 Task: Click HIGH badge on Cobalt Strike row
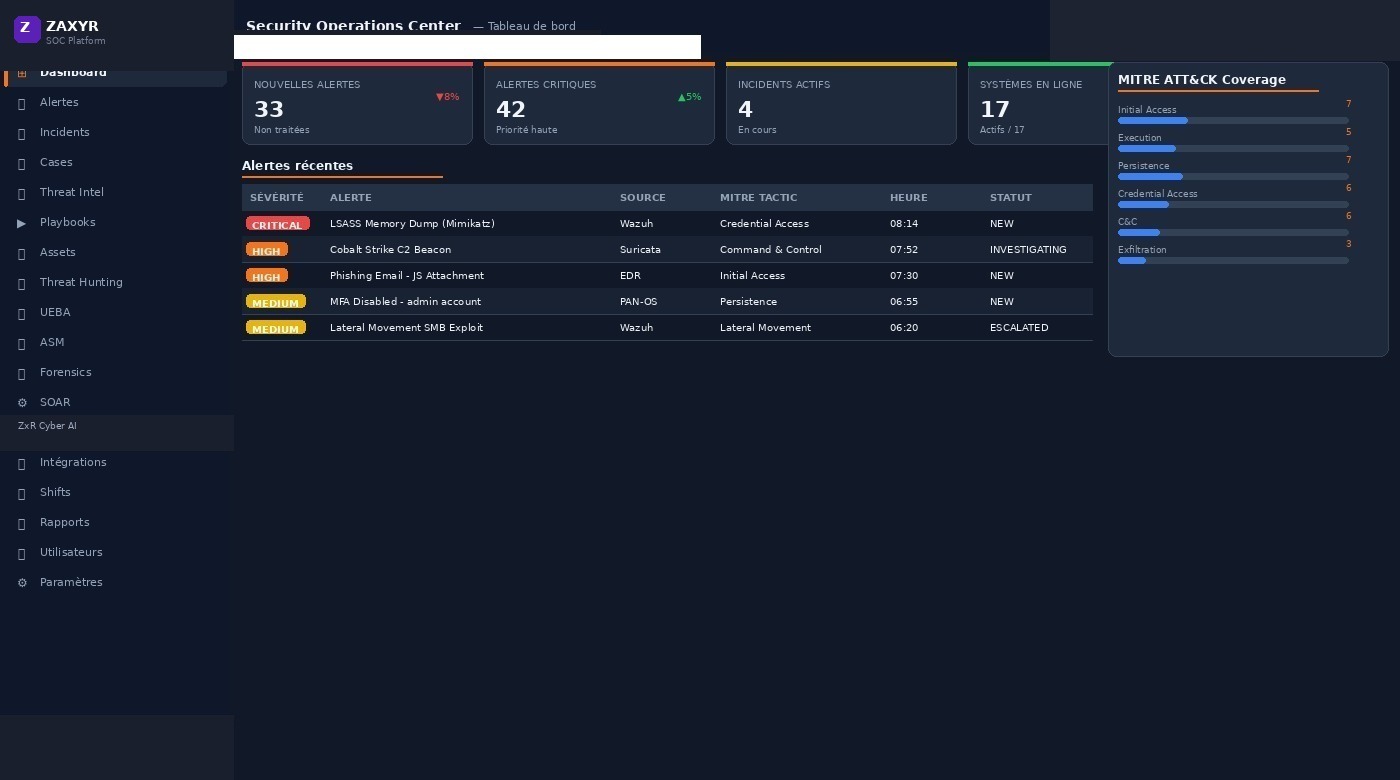[x=267, y=250]
